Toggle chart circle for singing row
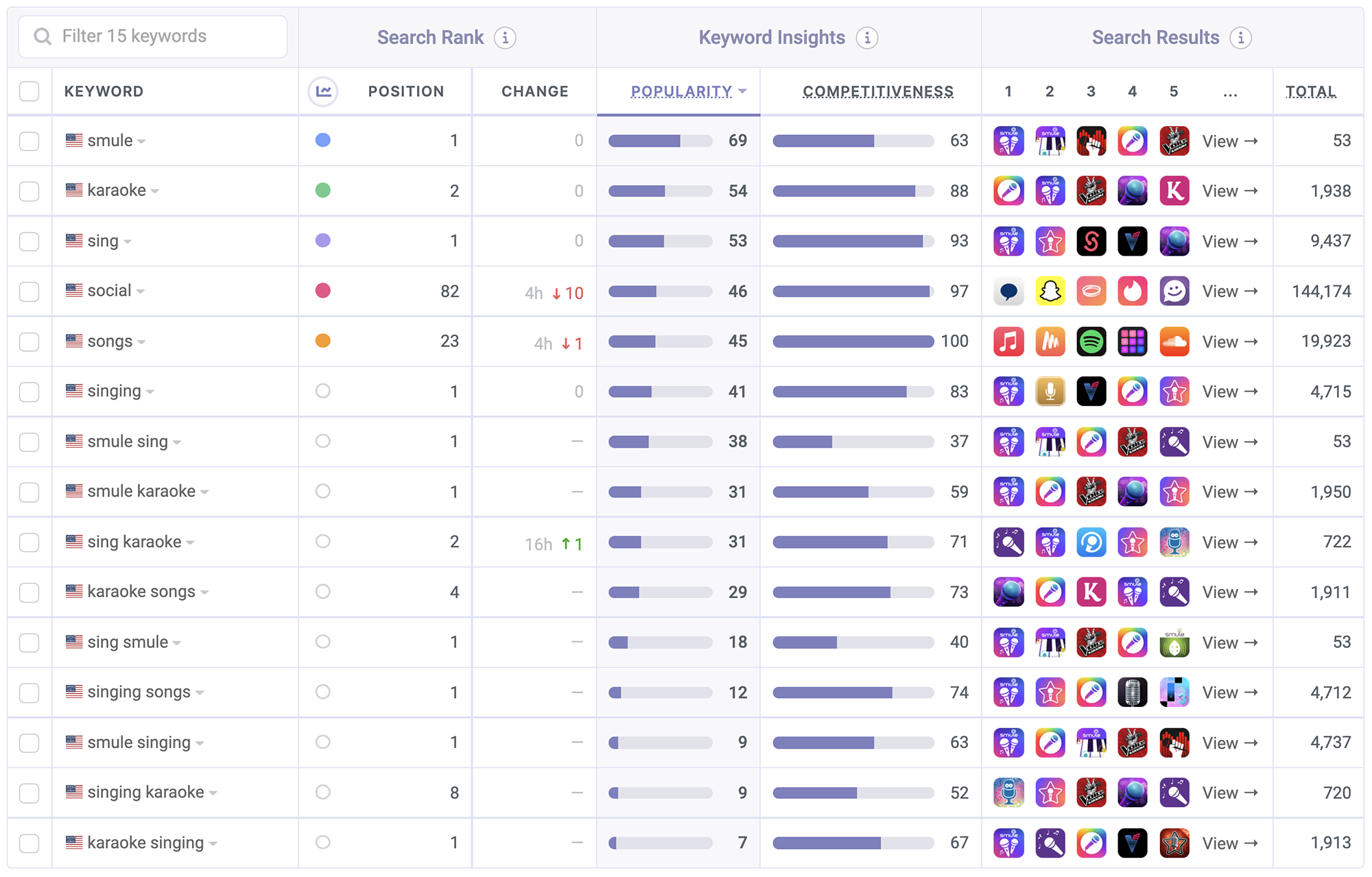Screen dimensions: 1372x877 [x=323, y=391]
